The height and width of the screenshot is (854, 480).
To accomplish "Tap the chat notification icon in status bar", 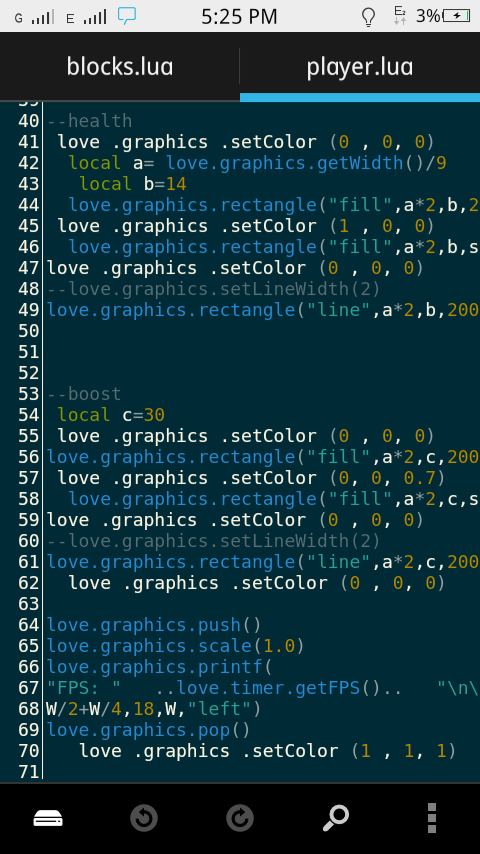I will click(127, 16).
